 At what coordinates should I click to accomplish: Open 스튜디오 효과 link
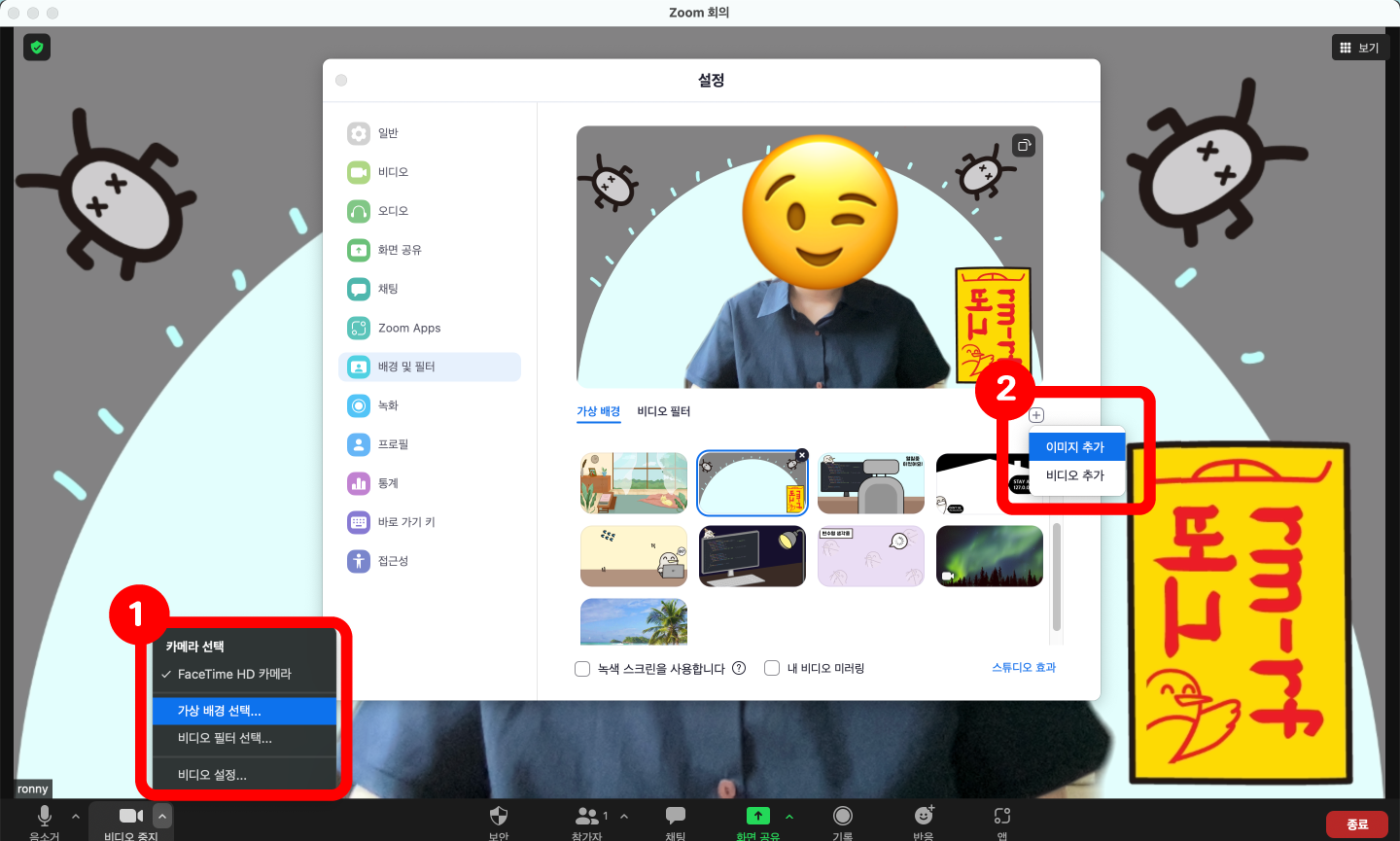pos(1024,668)
